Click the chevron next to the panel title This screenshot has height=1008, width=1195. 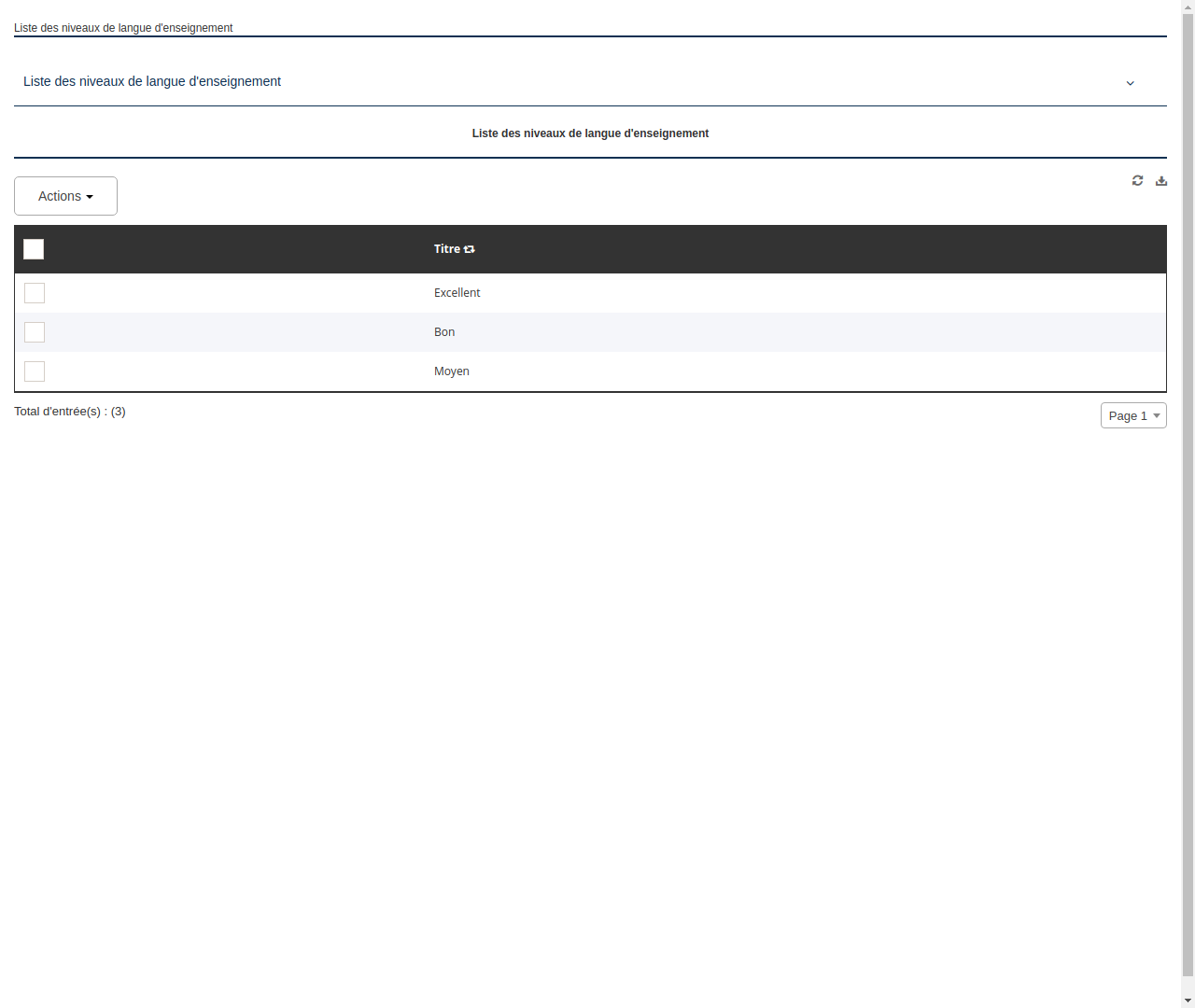[x=1130, y=83]
